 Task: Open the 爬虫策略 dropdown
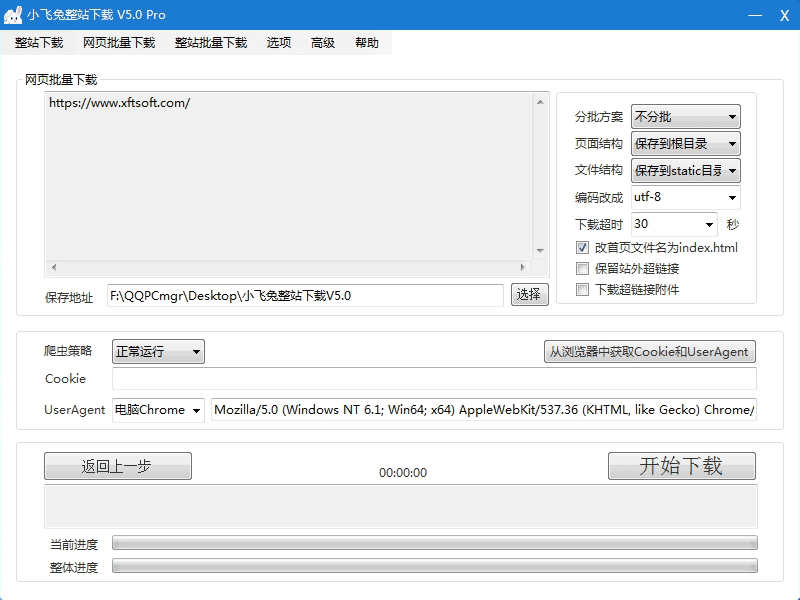pos(158,351)
